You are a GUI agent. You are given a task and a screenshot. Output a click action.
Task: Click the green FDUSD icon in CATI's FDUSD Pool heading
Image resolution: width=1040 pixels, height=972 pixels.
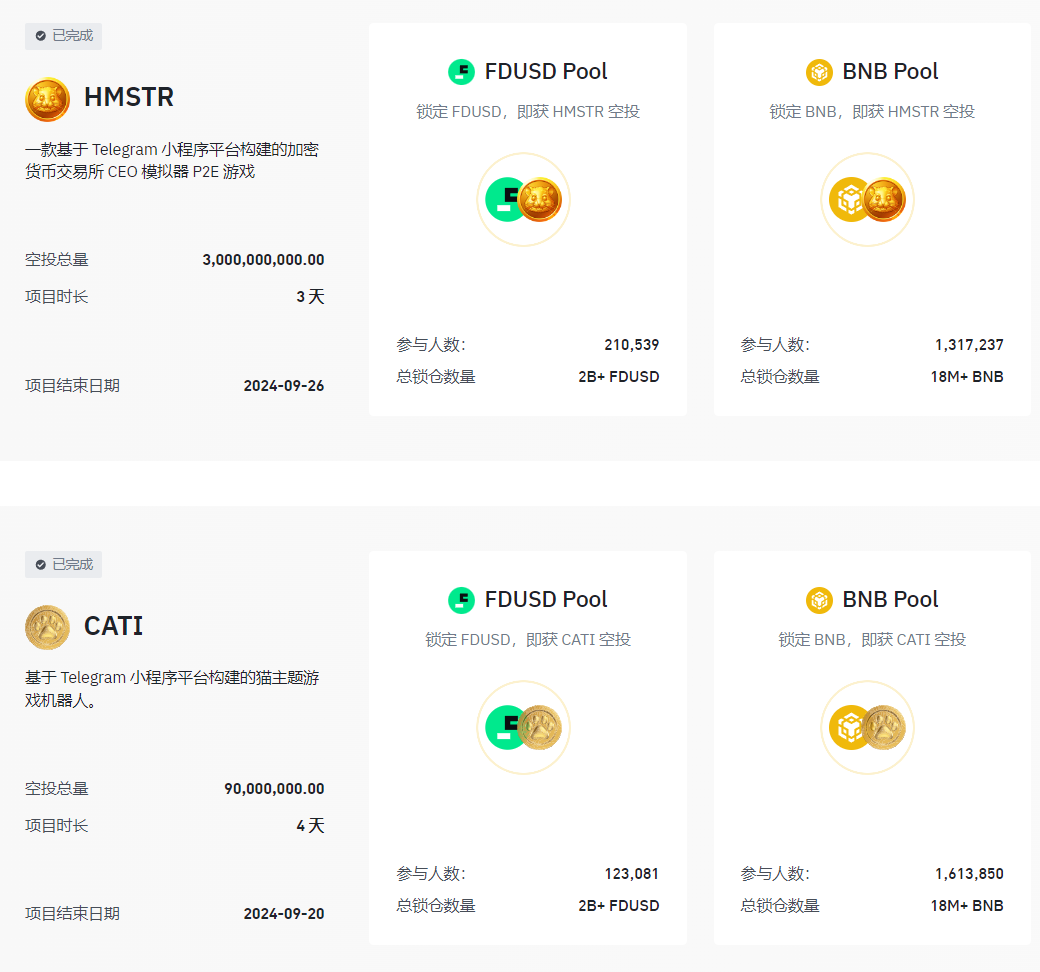pyautogui.click(x=462, y=600)
